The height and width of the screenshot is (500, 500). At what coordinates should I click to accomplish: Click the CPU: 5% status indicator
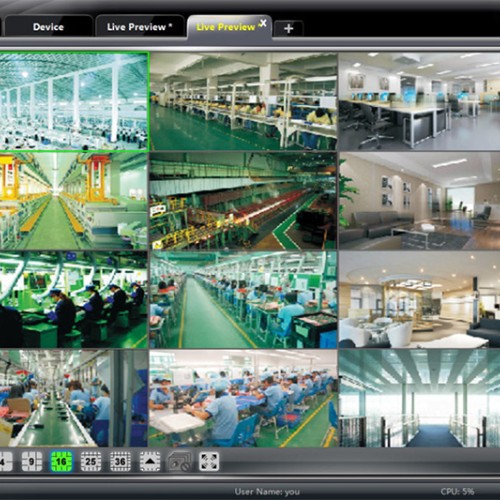pyautogui.click(x=457, y=491)
